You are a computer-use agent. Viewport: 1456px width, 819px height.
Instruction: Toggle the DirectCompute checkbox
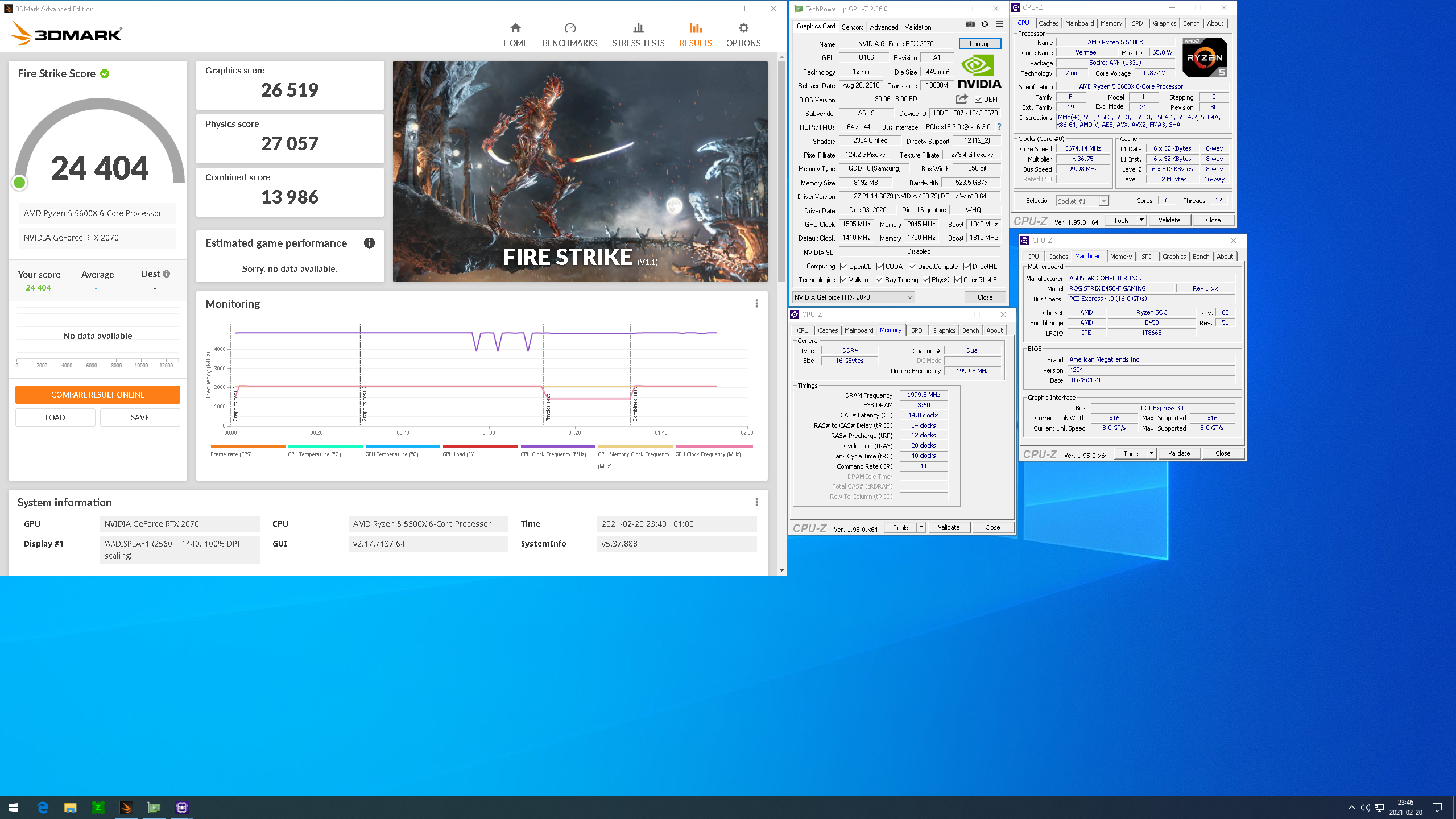[913, 267]
